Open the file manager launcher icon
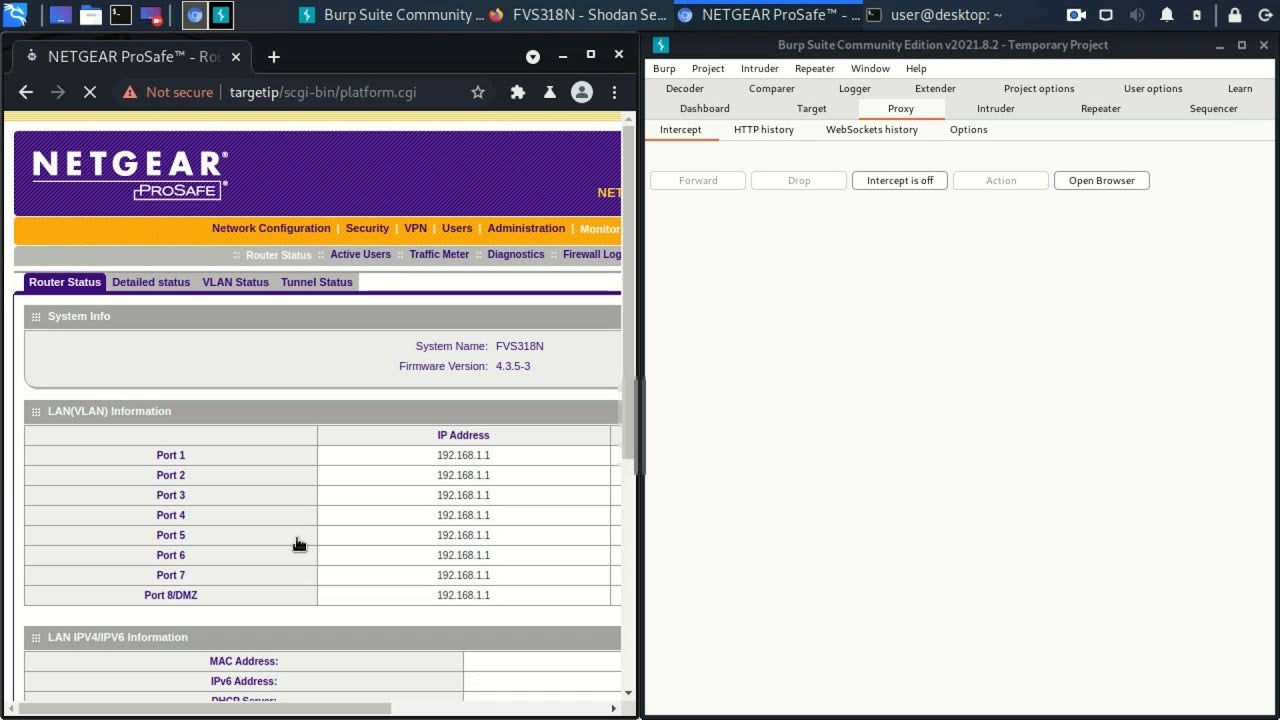This screenshot has height=720, width=1280. pyautogui.click(x=91, y=15)
